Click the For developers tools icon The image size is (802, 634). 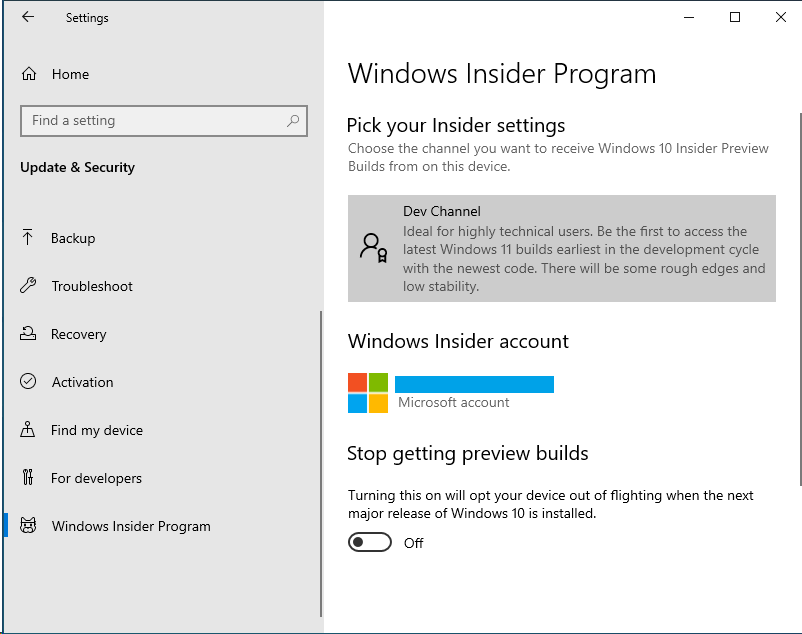28,477
